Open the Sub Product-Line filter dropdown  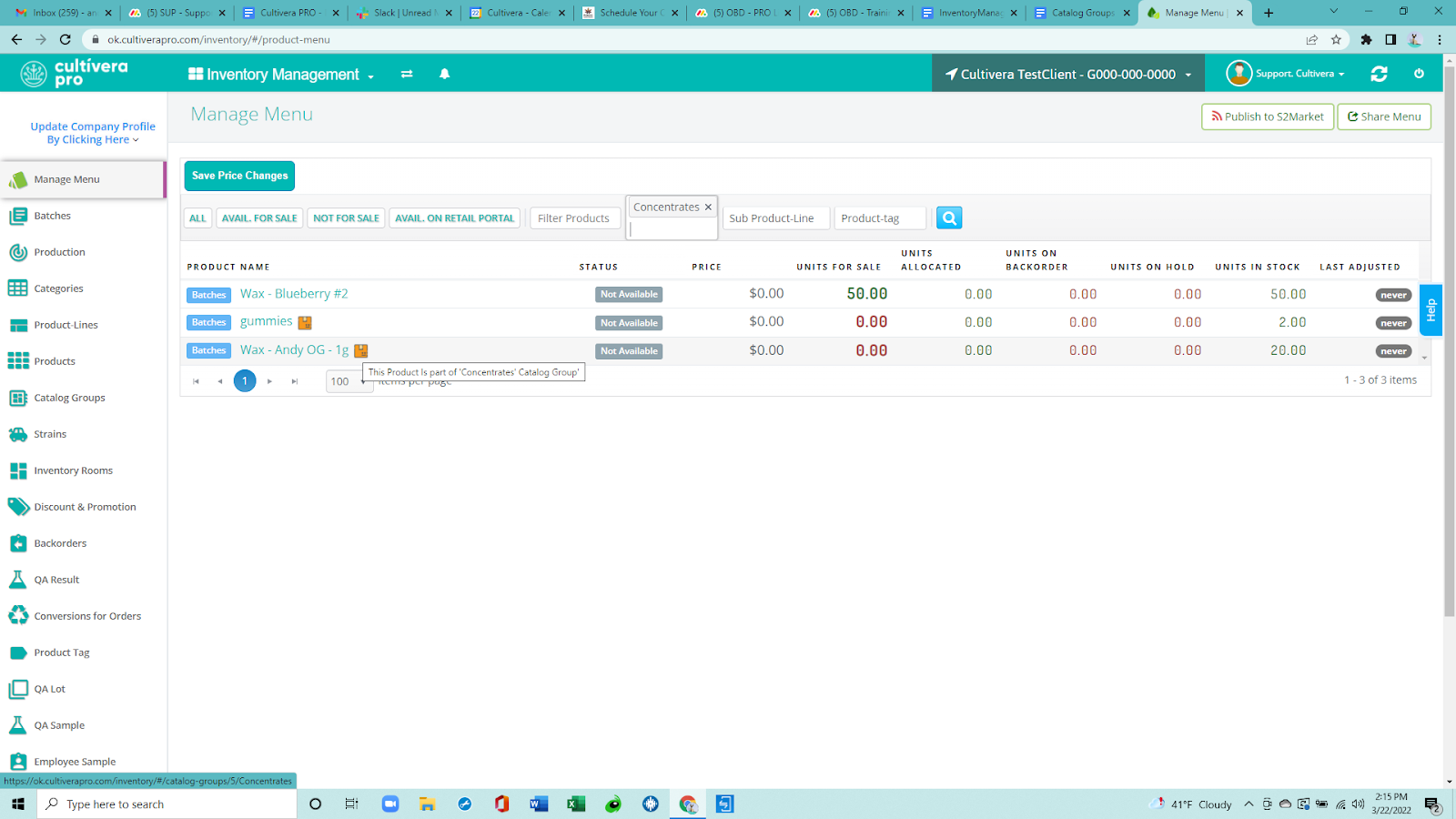pyautogui.click(x=776, y=218)
